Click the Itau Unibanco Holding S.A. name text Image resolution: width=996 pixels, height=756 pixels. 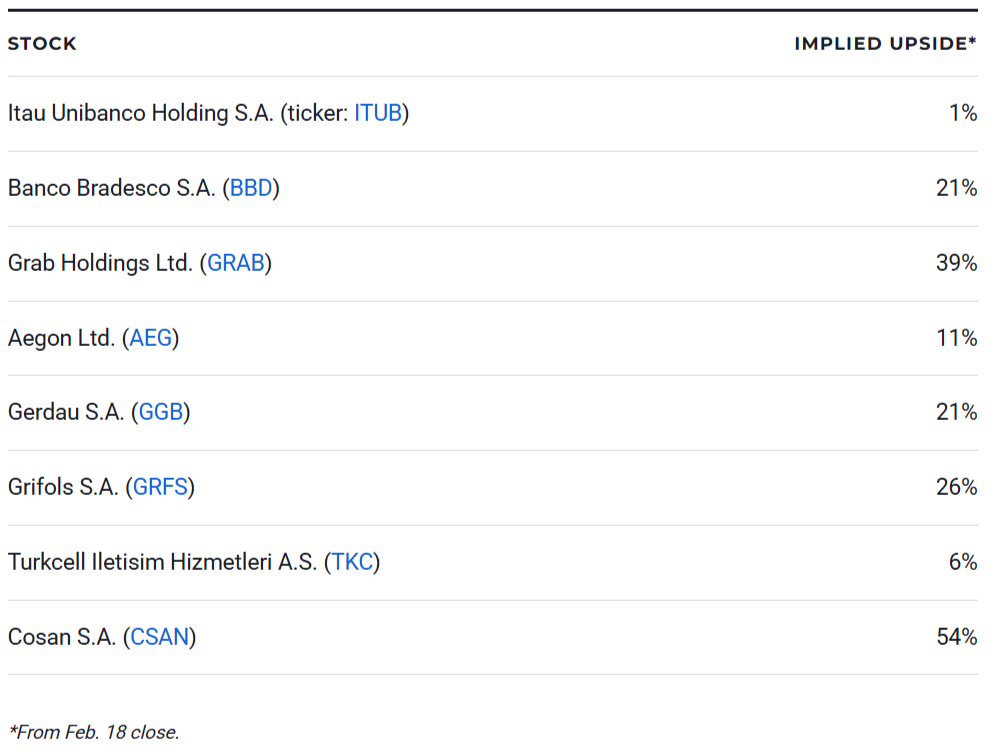point(140,113)
